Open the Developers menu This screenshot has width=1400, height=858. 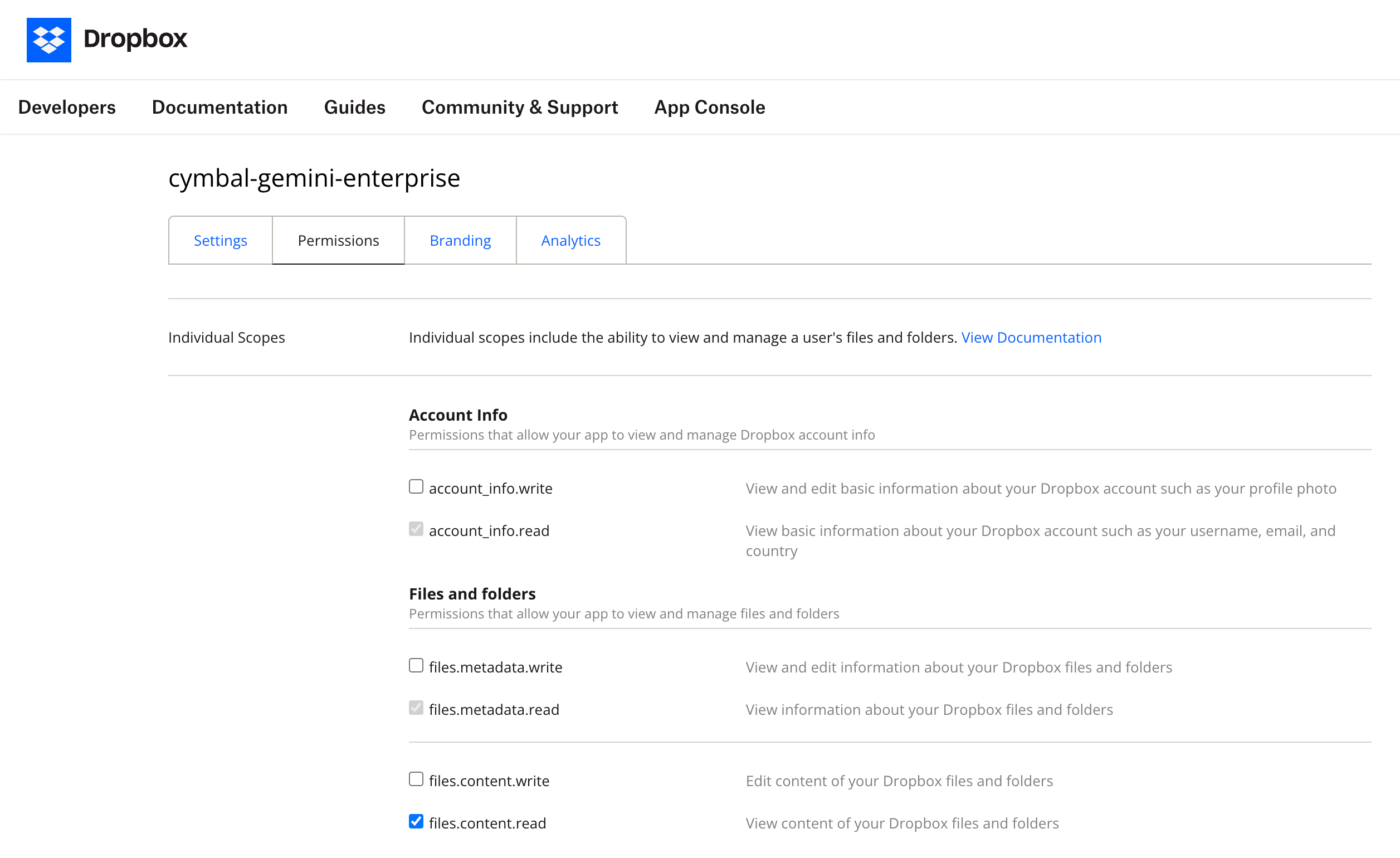66,107
